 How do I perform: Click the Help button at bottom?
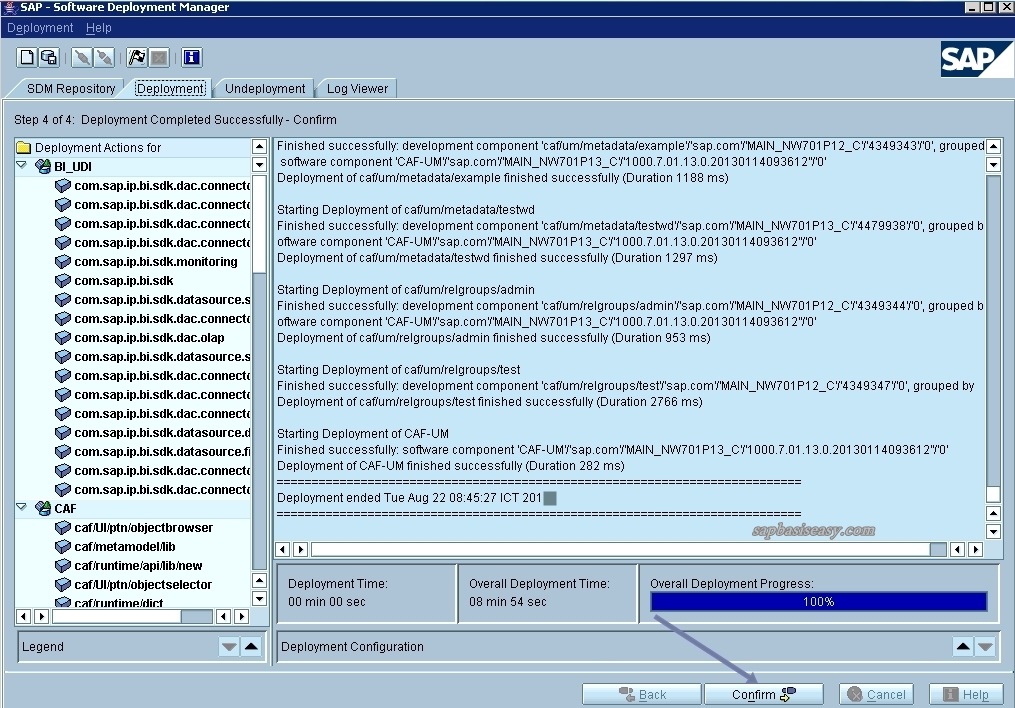click(x=966, y=694)
